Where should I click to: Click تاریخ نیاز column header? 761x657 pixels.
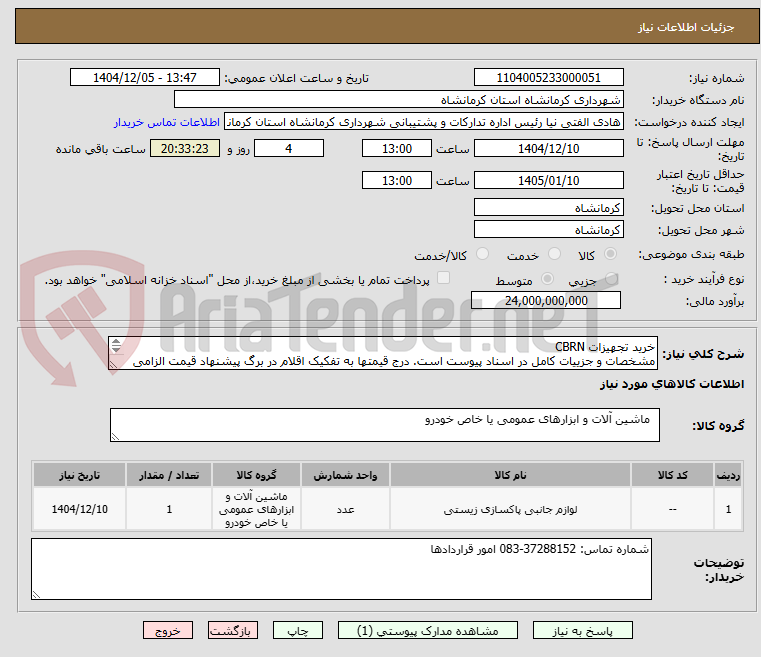[80, 475]
